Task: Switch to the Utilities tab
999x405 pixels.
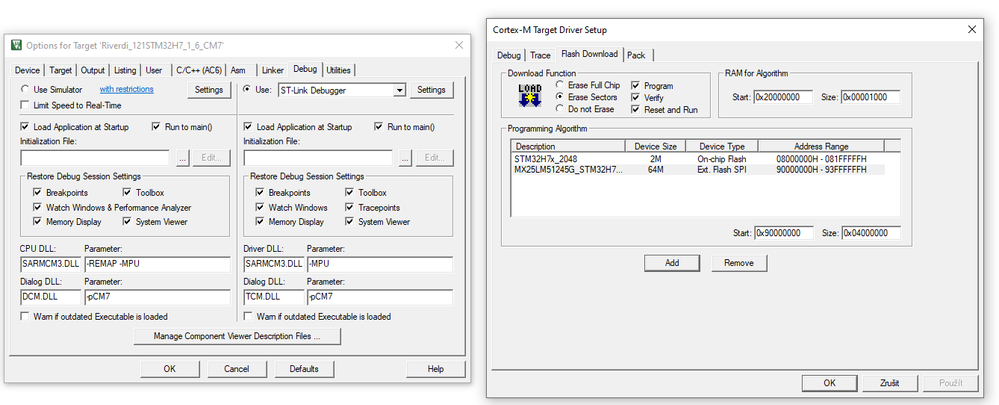Action: point(338,70)
